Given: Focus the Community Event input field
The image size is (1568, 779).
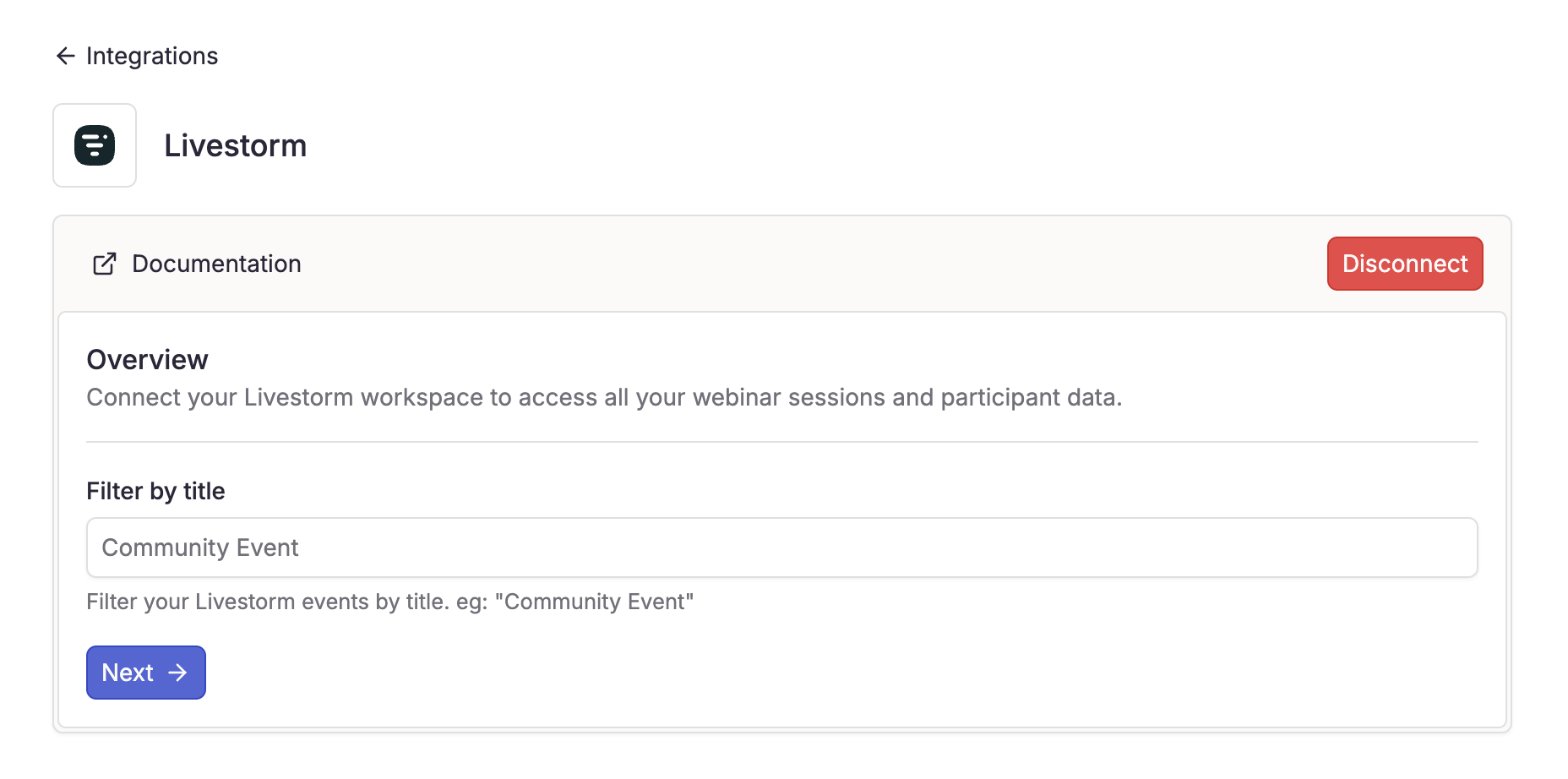Looking at the screenshot, I should [782, 547].
